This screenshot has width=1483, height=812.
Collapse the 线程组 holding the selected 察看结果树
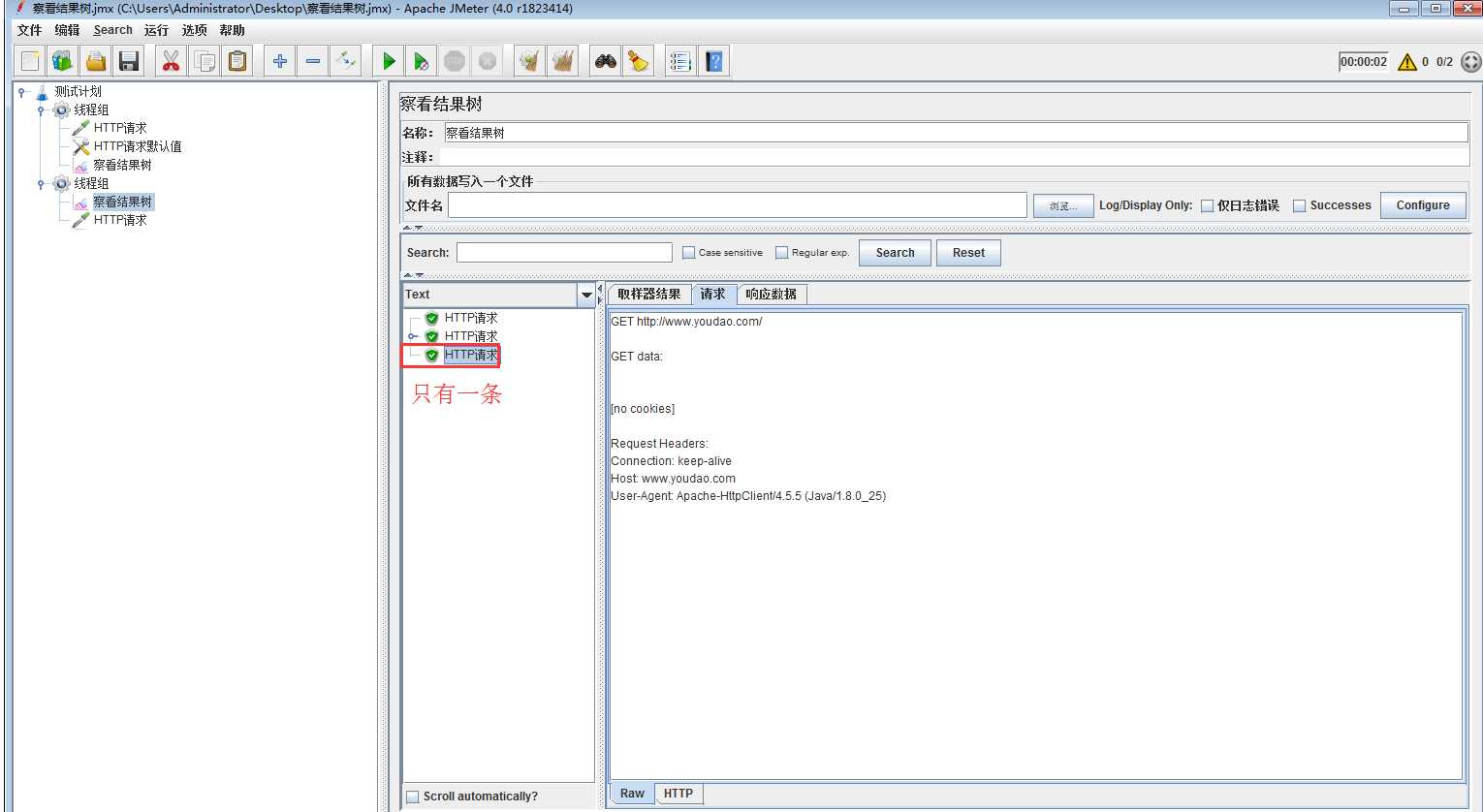(41, 184)
